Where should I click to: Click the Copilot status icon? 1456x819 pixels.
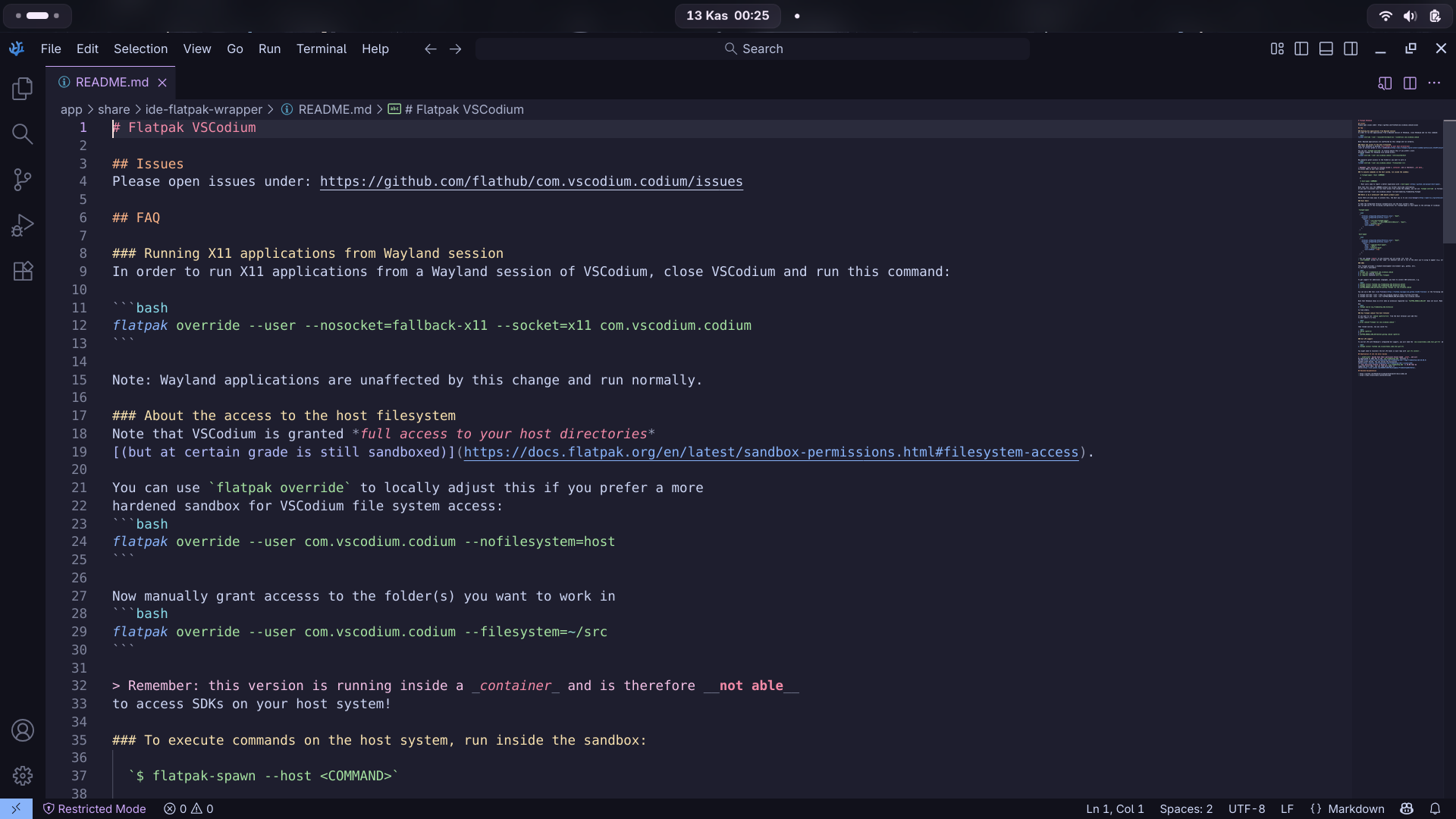[x=1407, y=808]
